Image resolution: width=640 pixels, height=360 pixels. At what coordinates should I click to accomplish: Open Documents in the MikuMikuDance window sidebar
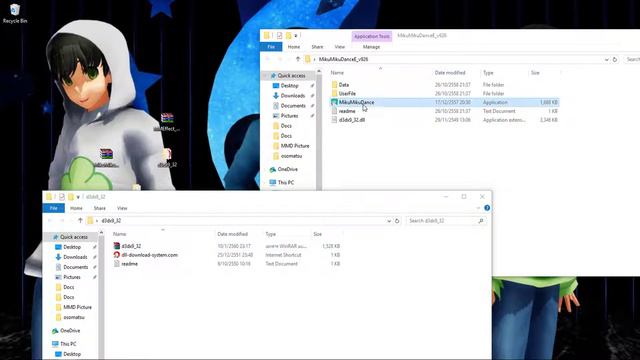coord(293,106)
